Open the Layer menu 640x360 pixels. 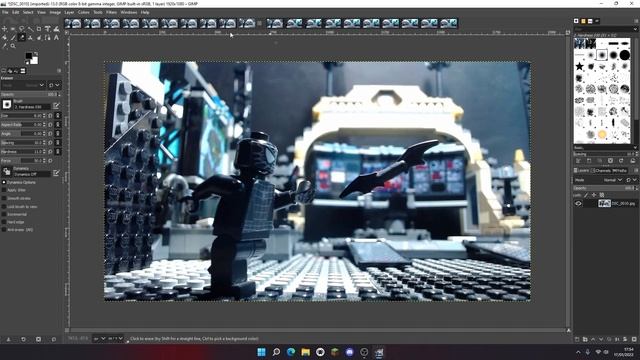pos(69,12)
